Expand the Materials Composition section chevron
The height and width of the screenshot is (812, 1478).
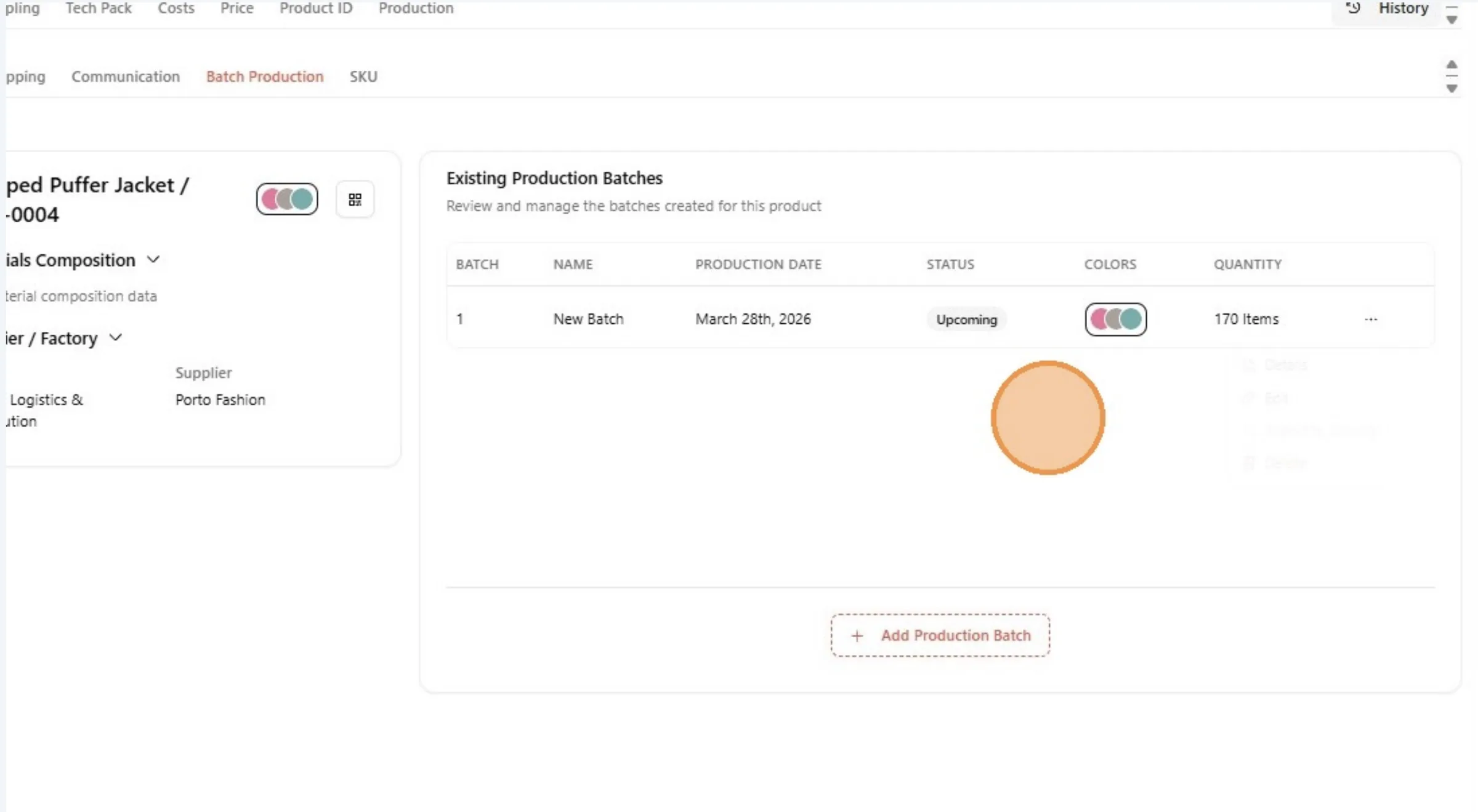(153, 260)
